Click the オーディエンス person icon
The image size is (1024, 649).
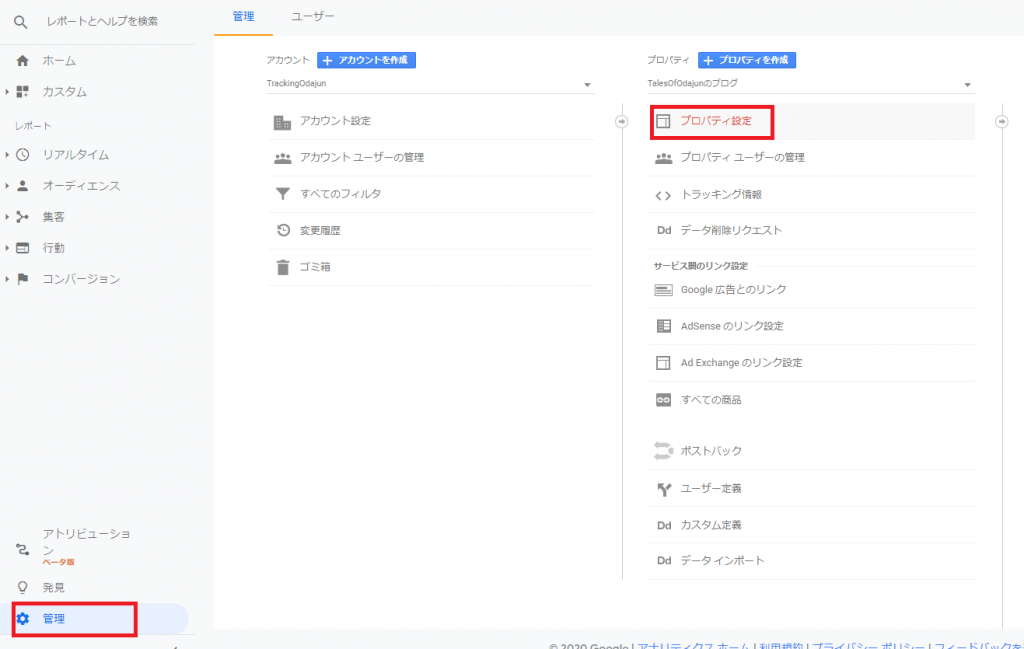(x=22, y=185)
